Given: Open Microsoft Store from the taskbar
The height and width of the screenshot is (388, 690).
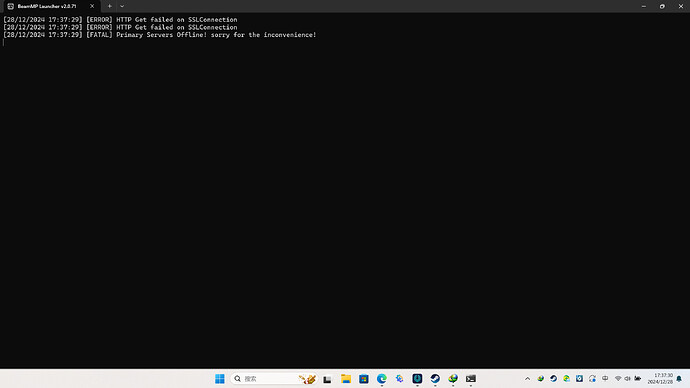Looking at the screenshot, I should pos(364,379).
